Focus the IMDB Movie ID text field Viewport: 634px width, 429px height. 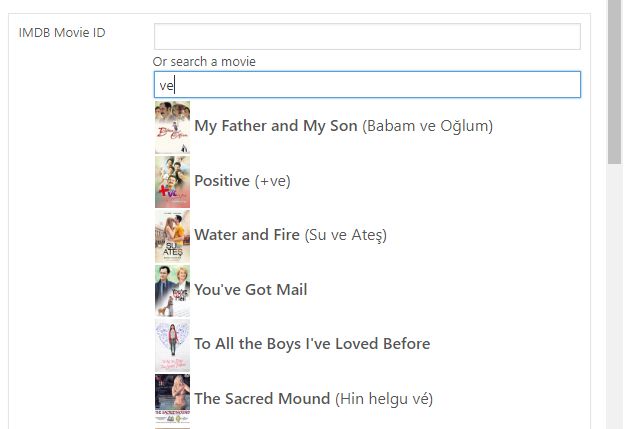tap(367, 36)
